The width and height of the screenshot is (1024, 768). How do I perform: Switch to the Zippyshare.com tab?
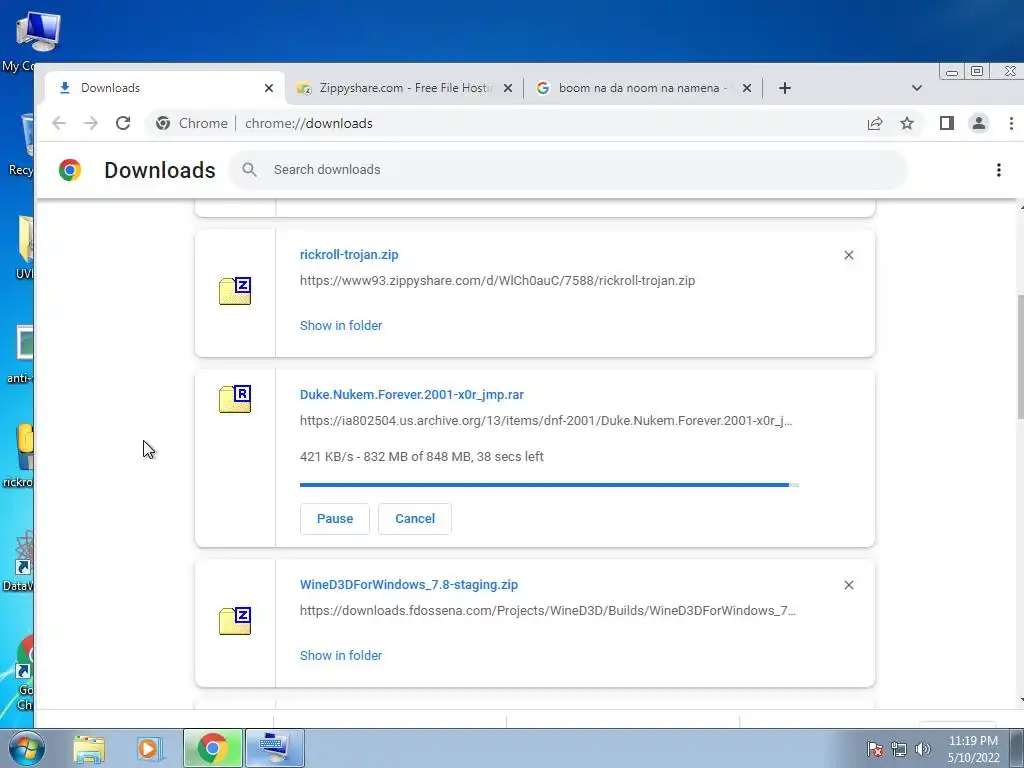[x=404, y=88]
